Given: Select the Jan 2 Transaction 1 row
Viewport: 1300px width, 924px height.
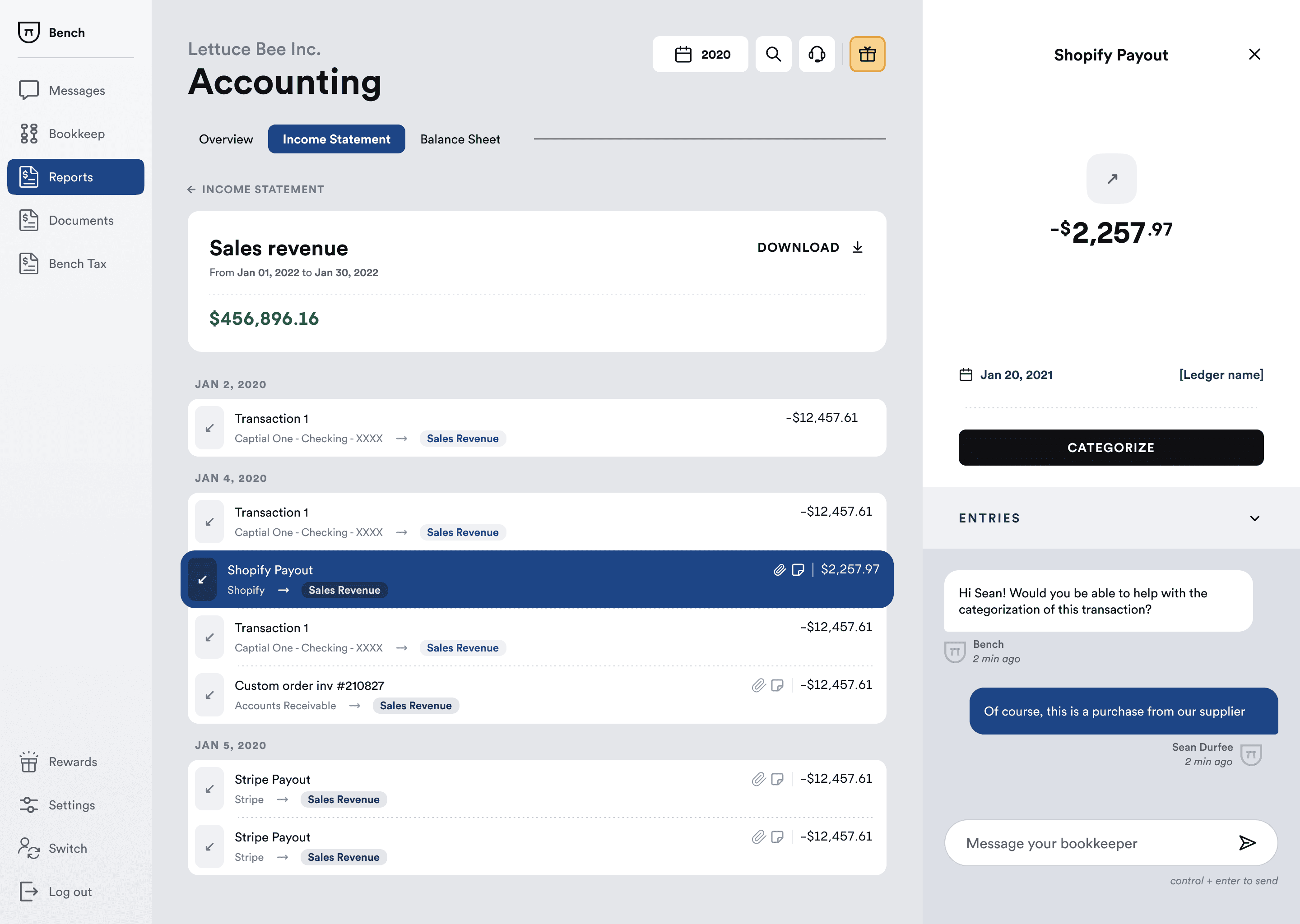Looking at the screenshot, I should pyautogui.click(x=536, y=427).
